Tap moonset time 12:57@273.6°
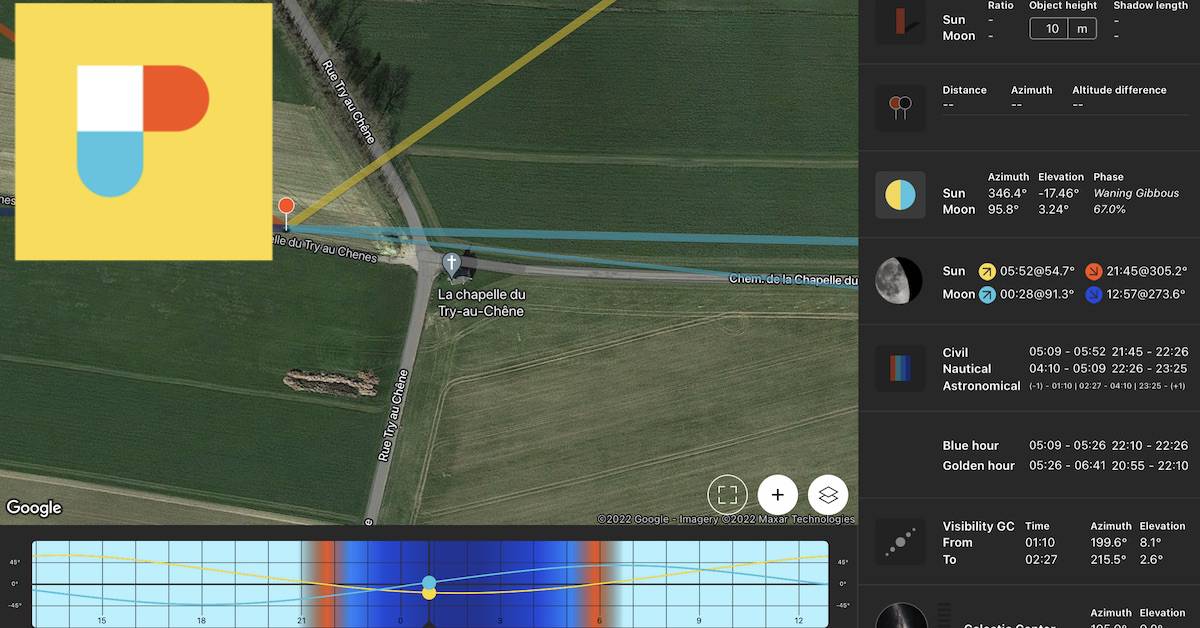 pos(1147,294)
